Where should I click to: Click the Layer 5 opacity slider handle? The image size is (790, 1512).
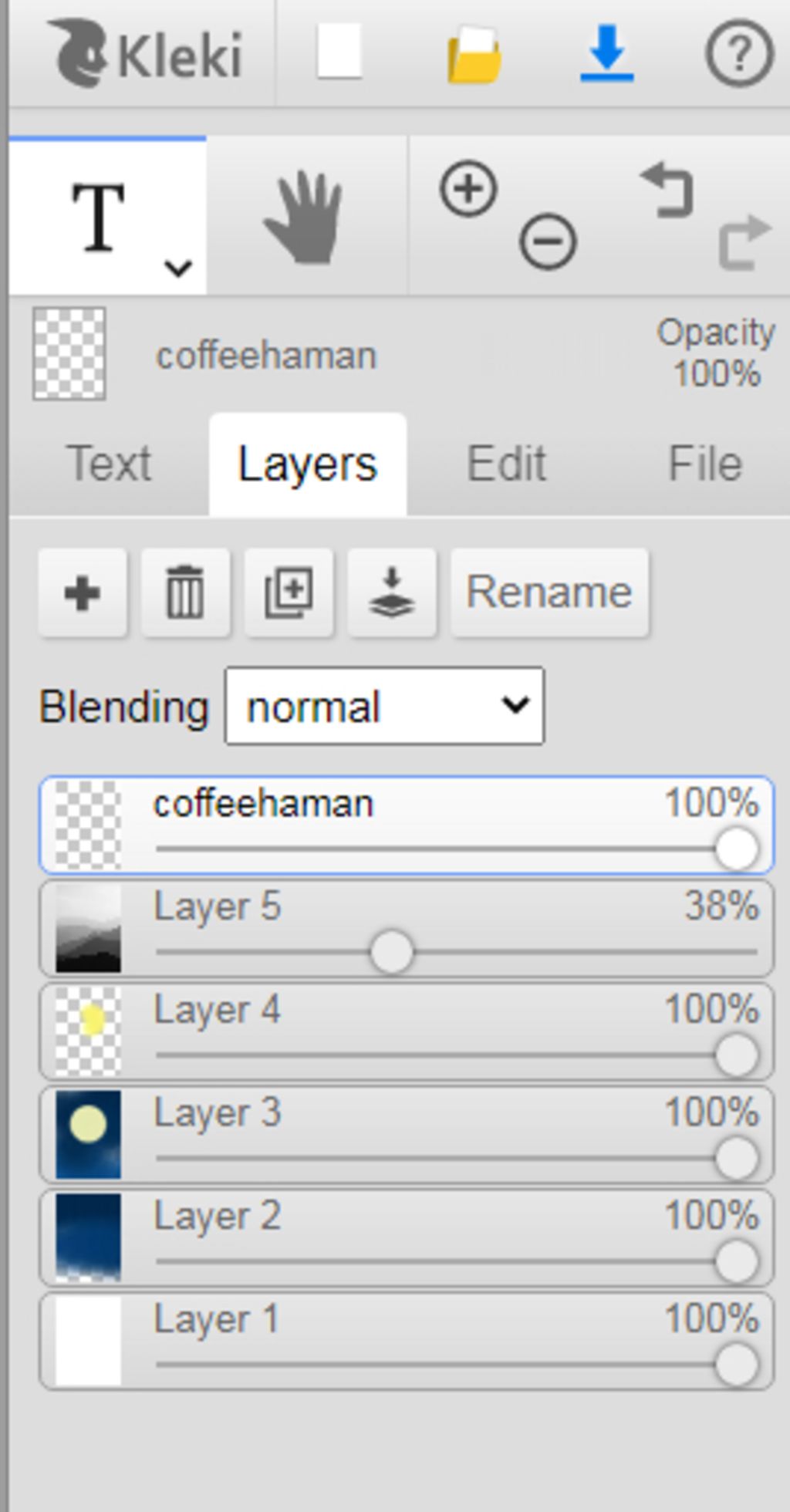391,953
